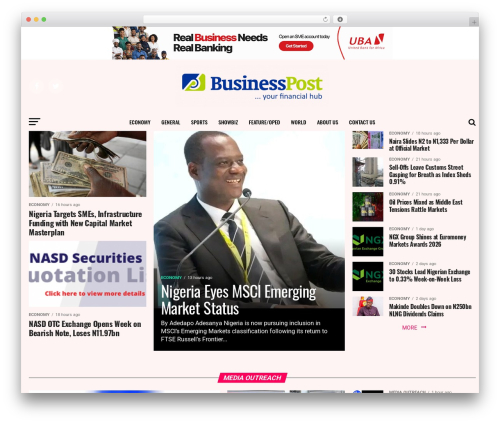Click the UBA logo in banner ad
Viewport: 500px width, 423px height.
[x=366, y=41]
